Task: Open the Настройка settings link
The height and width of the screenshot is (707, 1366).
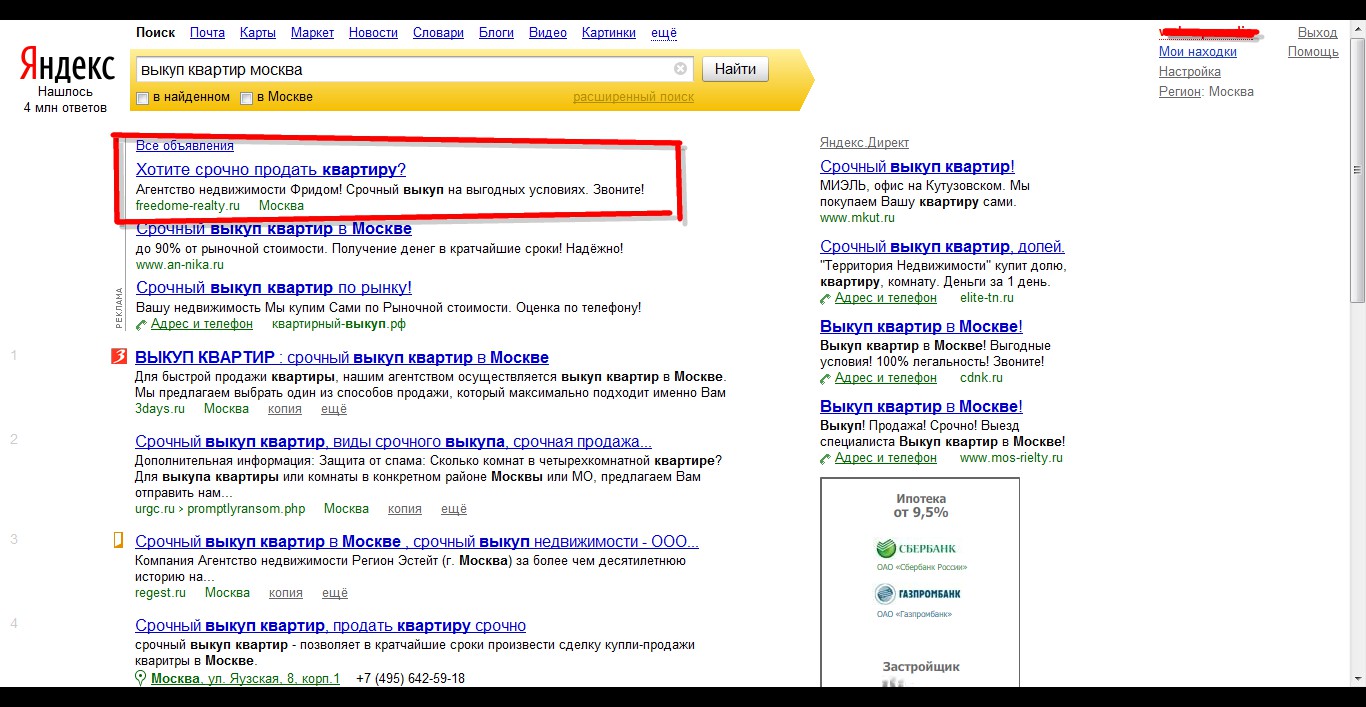Action: (1190, 72)
